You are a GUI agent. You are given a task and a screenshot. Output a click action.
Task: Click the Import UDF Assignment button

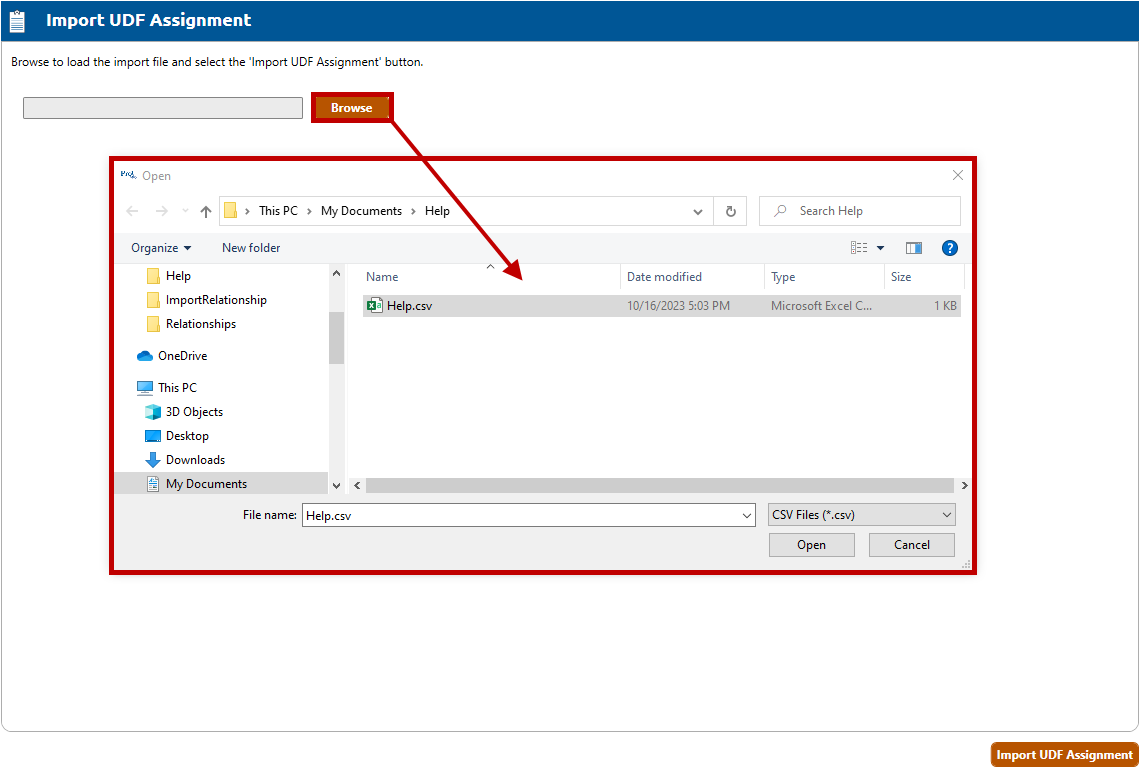click(x=1064, y=755)
